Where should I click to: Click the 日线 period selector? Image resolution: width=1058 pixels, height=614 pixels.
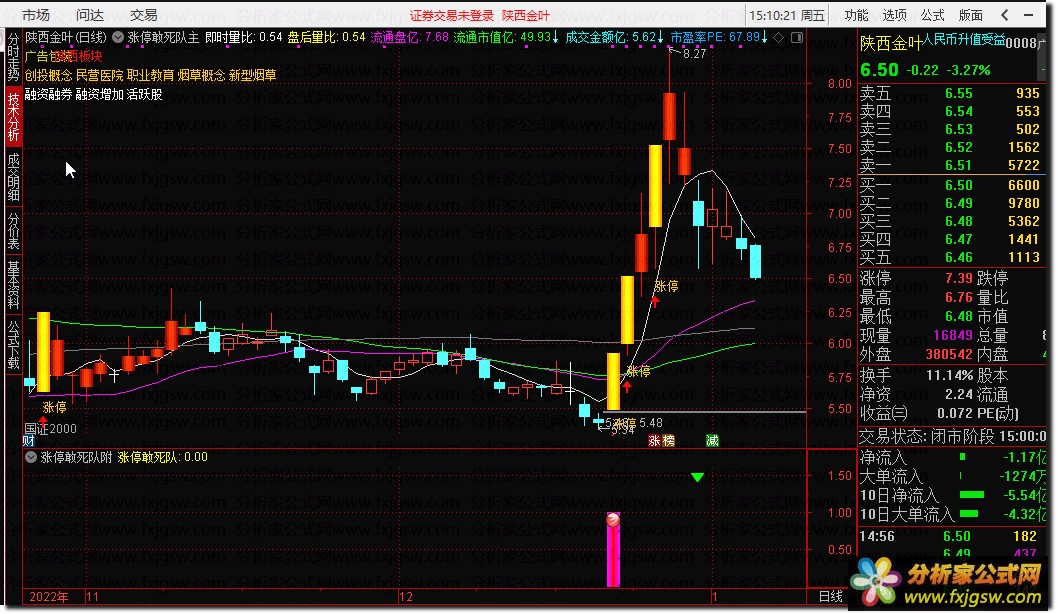pos(830,596)
